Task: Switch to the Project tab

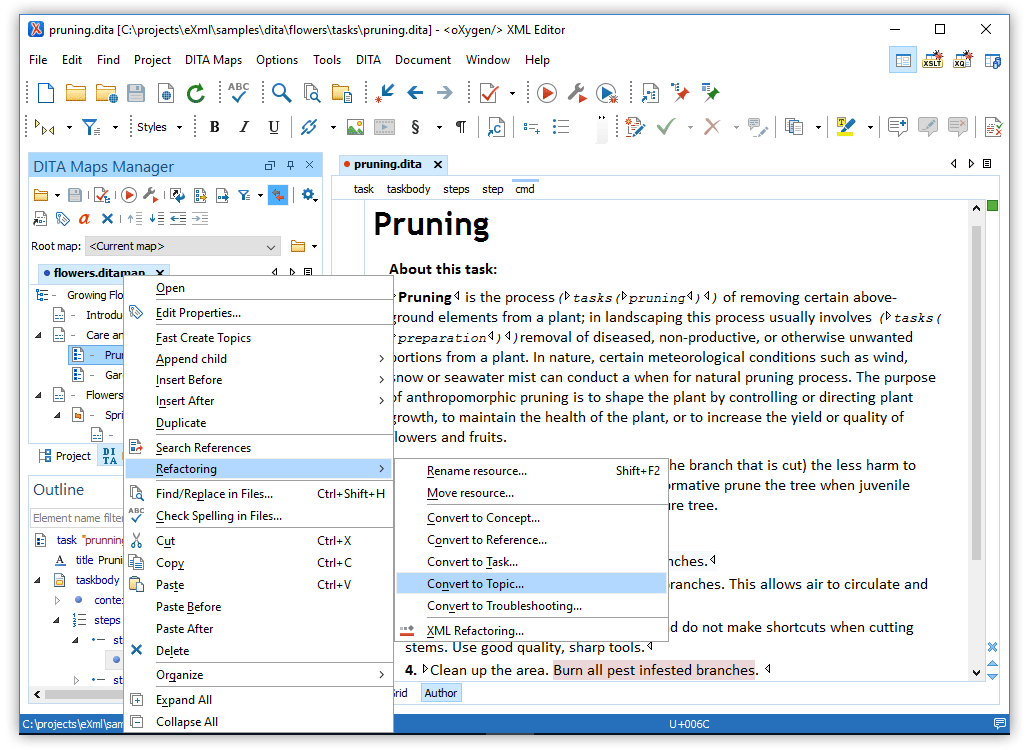Action: pos(64,456)
